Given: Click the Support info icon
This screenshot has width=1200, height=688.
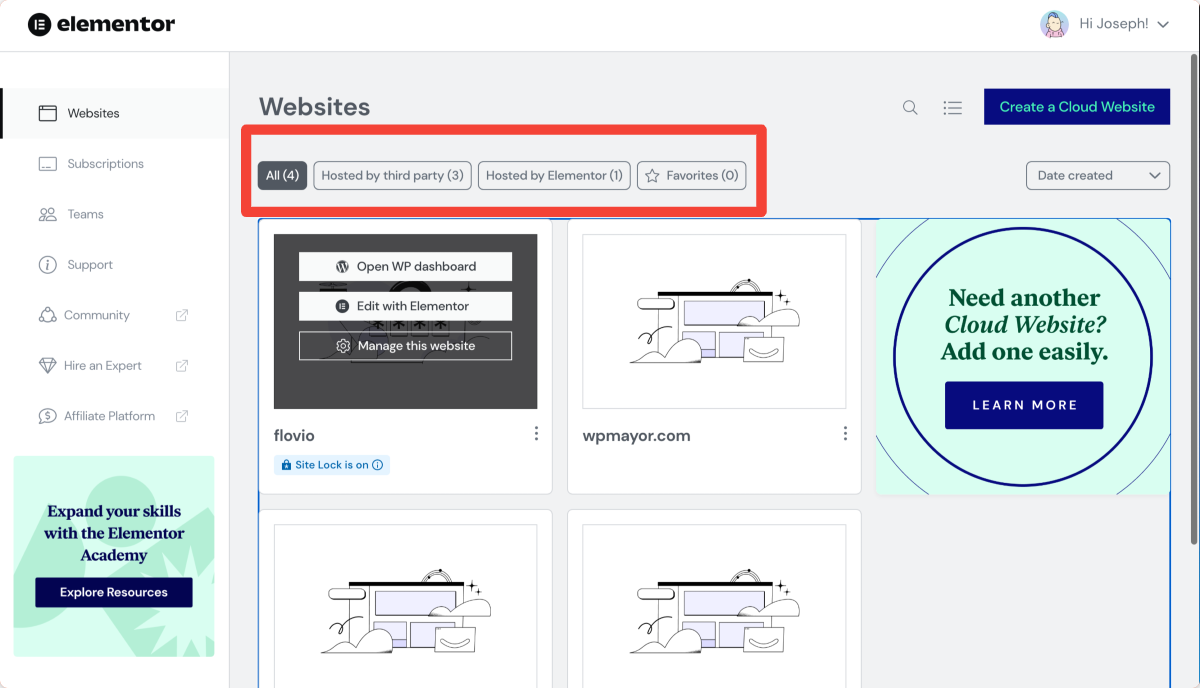Looking at the screenshot, I should point(47,265).
